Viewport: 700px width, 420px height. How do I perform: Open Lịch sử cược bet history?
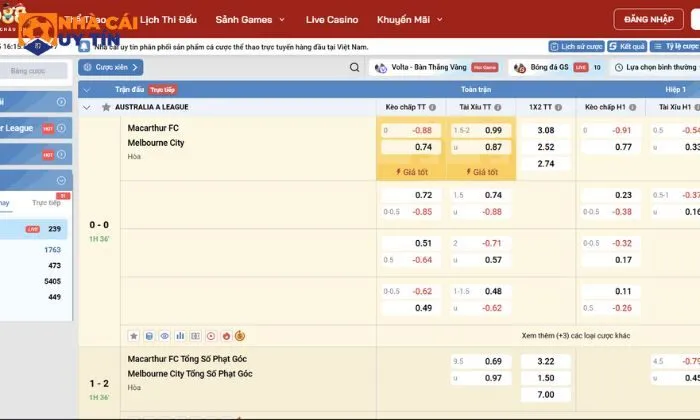pos(576,46)
